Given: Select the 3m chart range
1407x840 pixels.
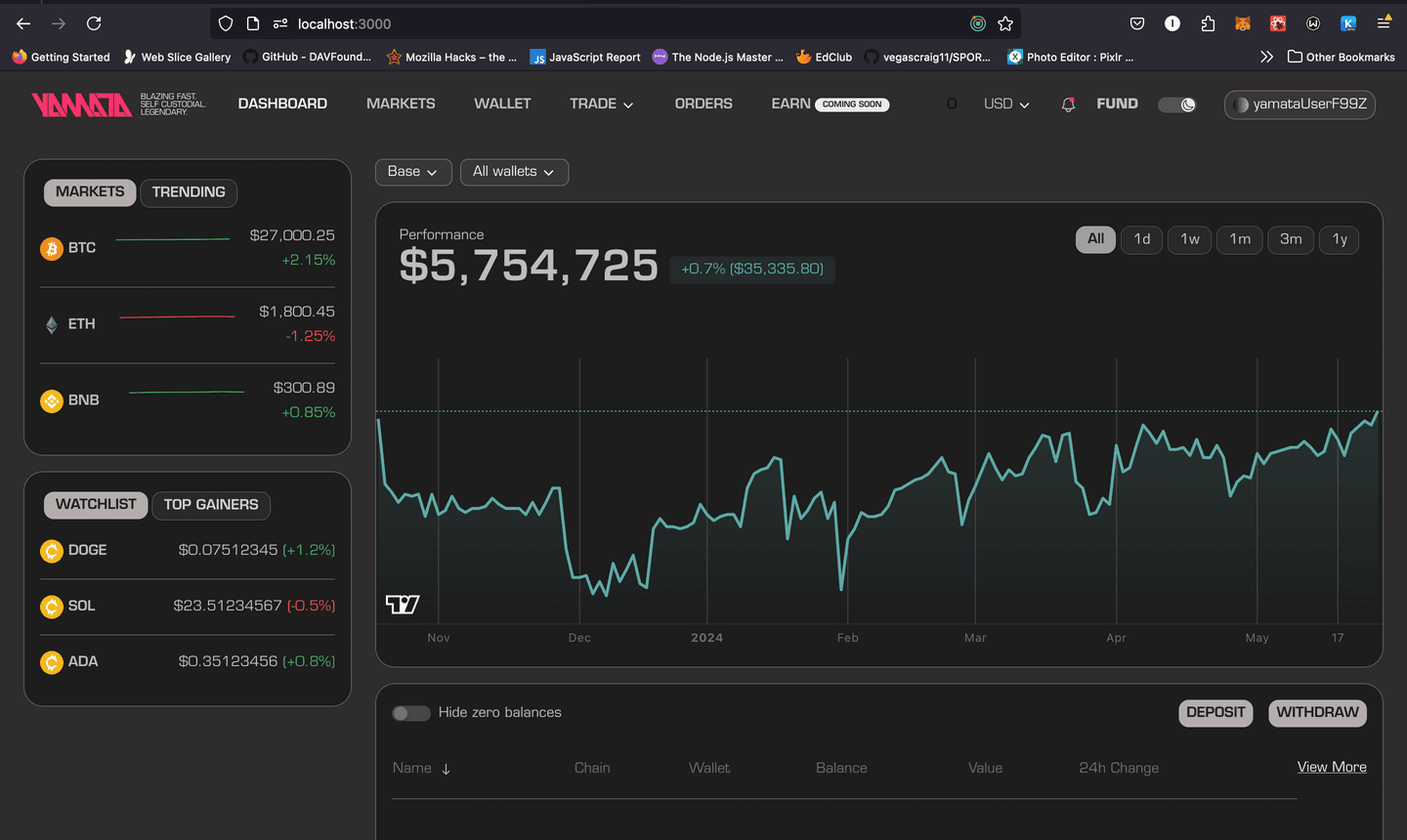Looking at the screenshot, I should pos(1291,239).
